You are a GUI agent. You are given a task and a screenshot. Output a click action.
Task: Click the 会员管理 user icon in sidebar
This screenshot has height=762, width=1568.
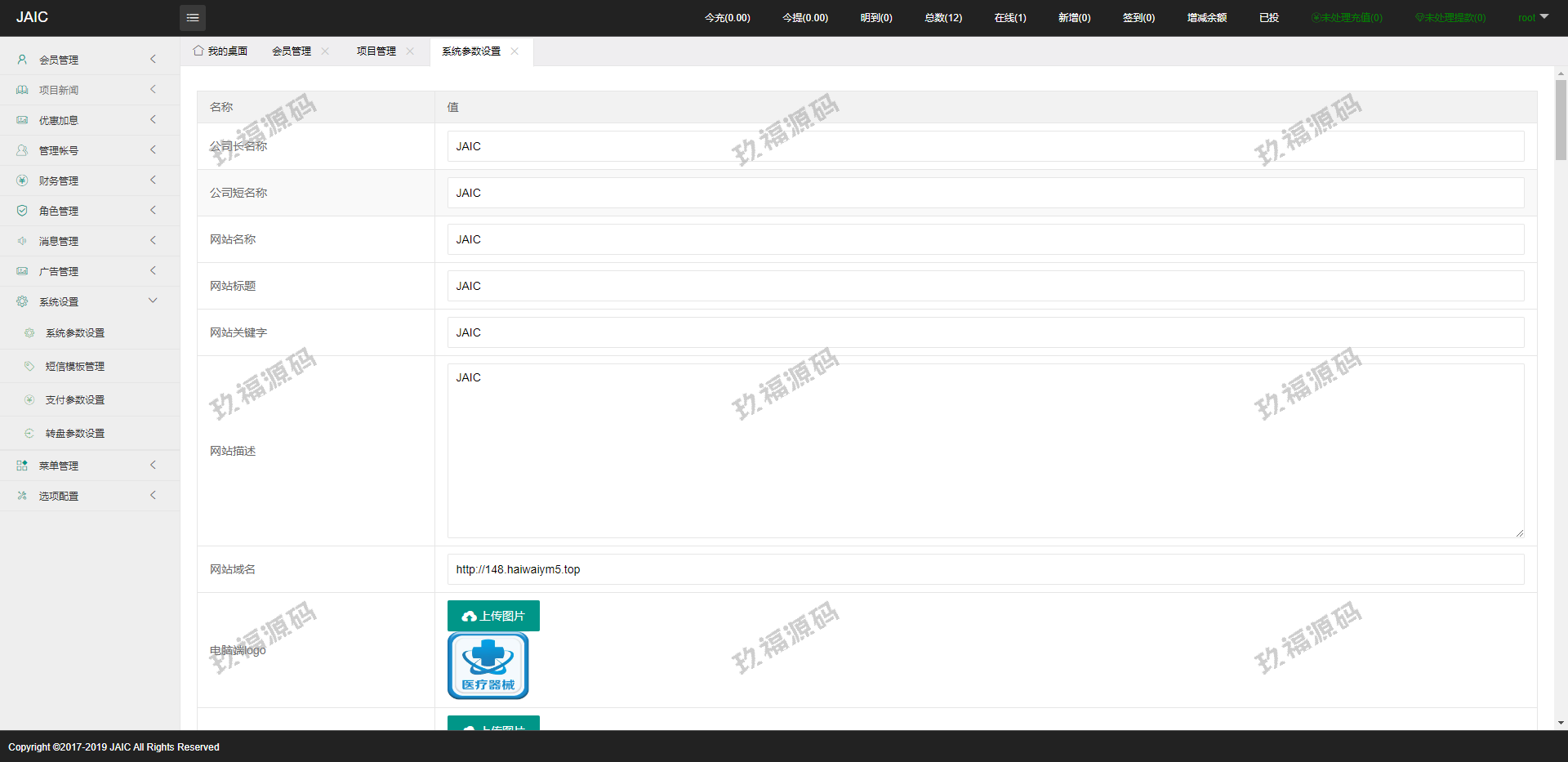[x=22, y=60]
